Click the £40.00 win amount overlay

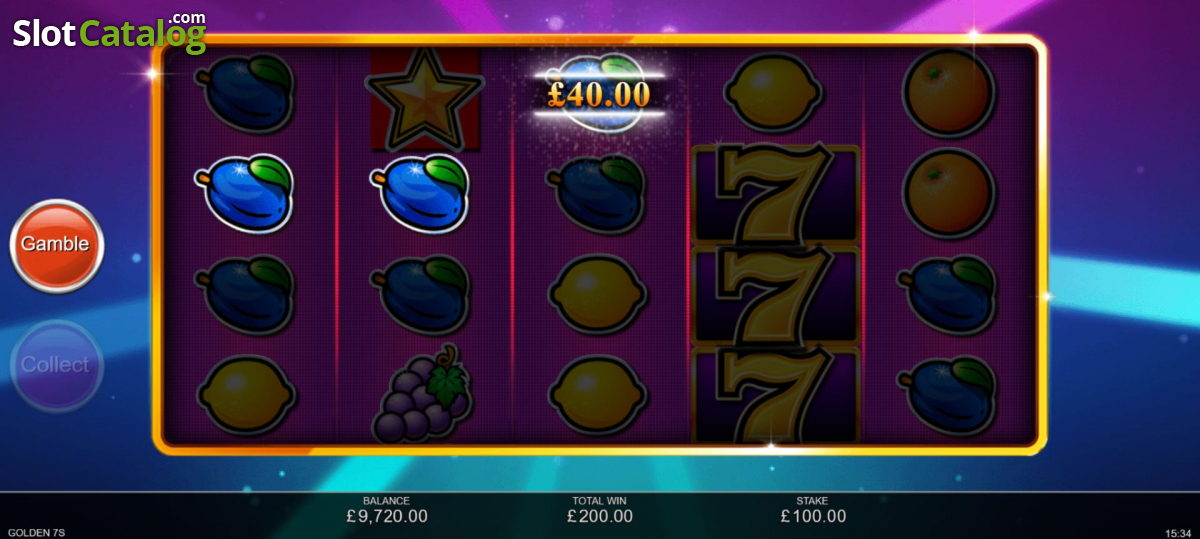(x=599, y=95)
